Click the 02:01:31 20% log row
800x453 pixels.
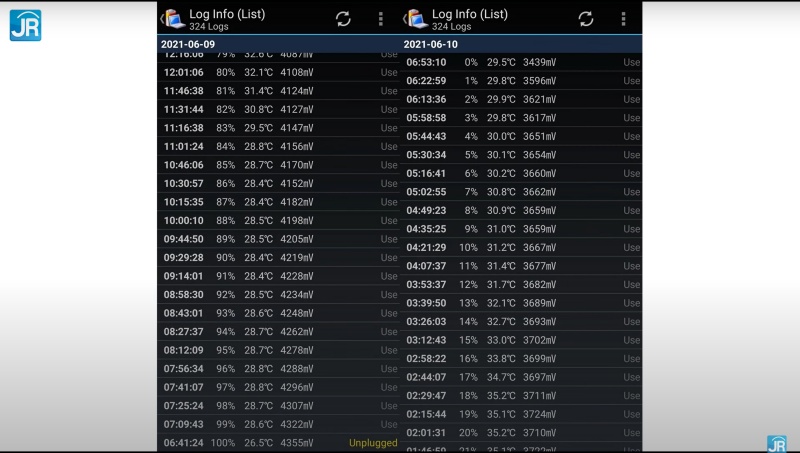522,432
